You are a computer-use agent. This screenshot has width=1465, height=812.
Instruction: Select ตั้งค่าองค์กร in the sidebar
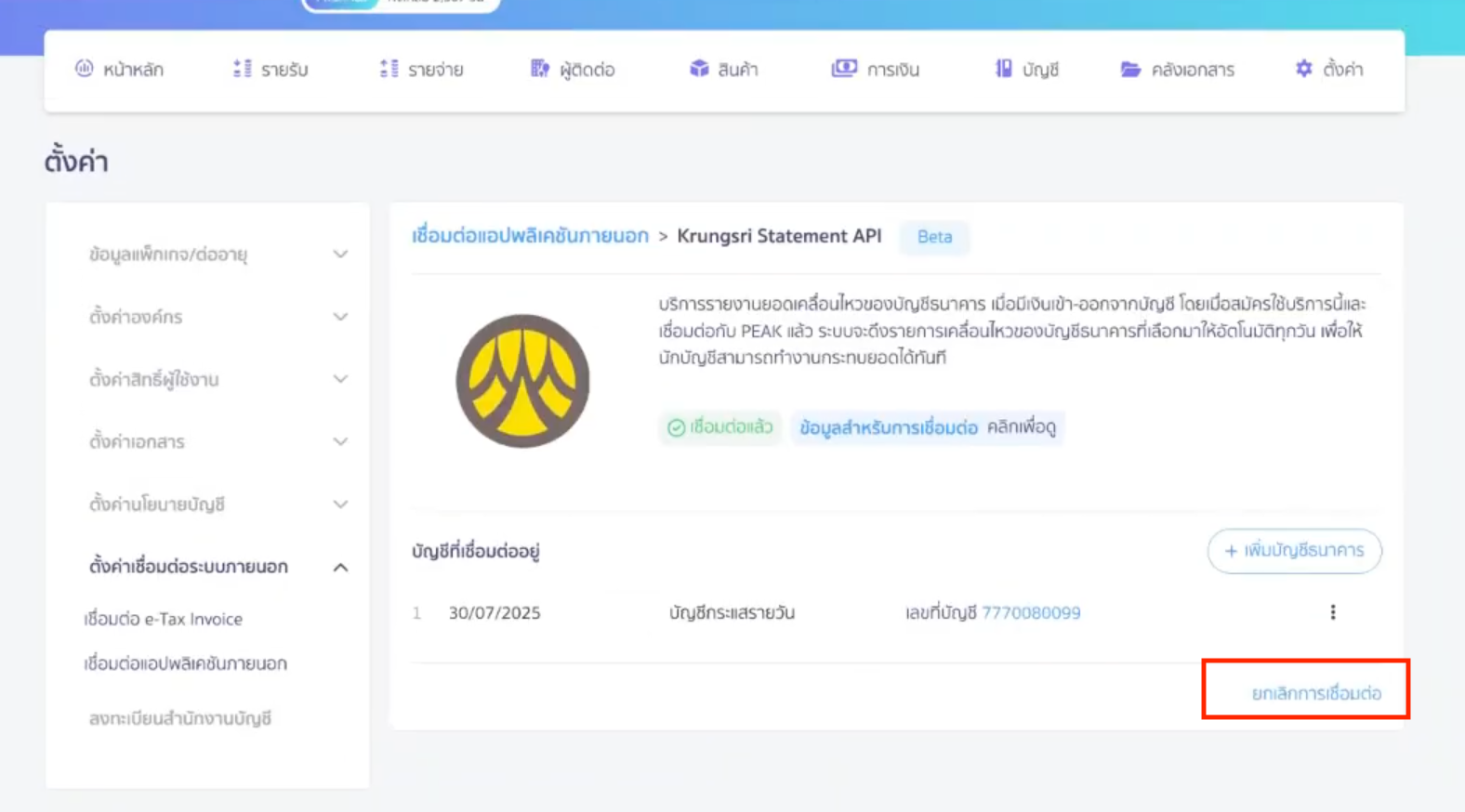(136, 317)
